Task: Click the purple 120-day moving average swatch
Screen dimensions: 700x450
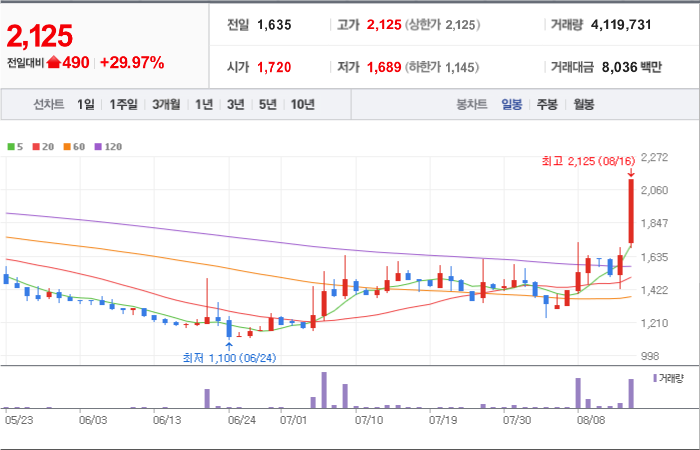Action: click(98, 147)
